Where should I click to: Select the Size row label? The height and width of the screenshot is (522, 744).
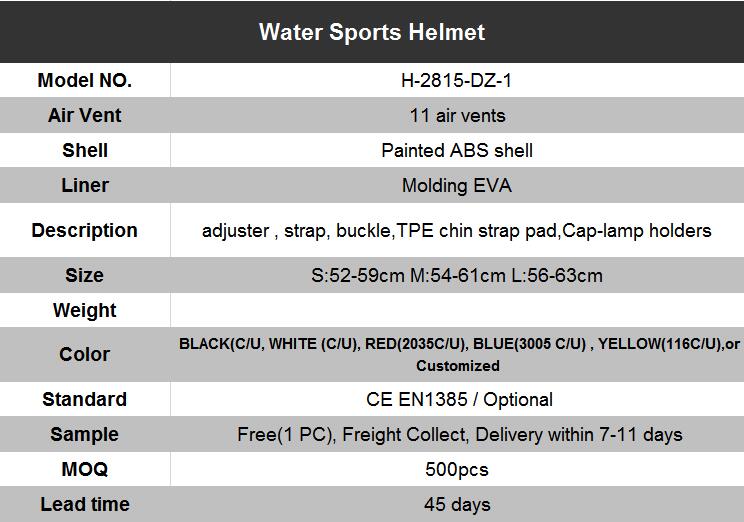(x=85, y=275)
